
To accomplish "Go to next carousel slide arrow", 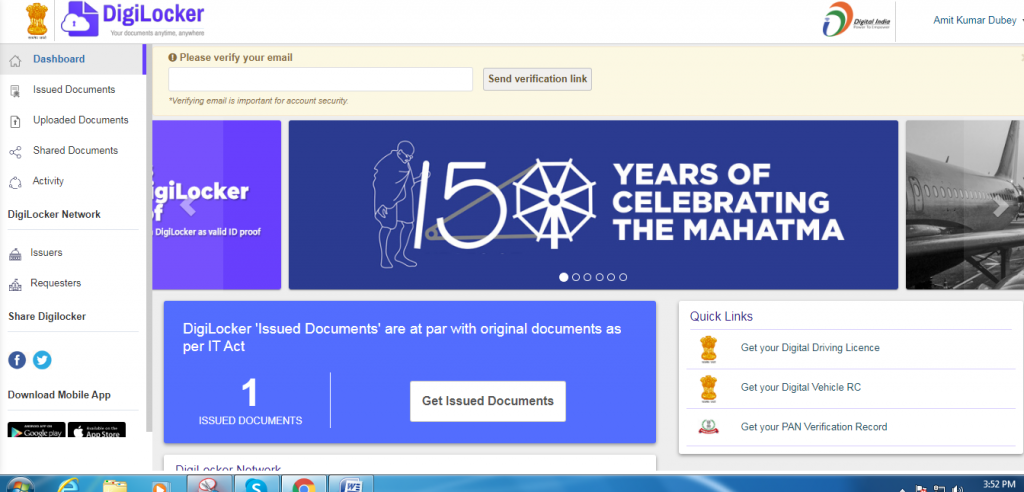I will click(1000, 207).
